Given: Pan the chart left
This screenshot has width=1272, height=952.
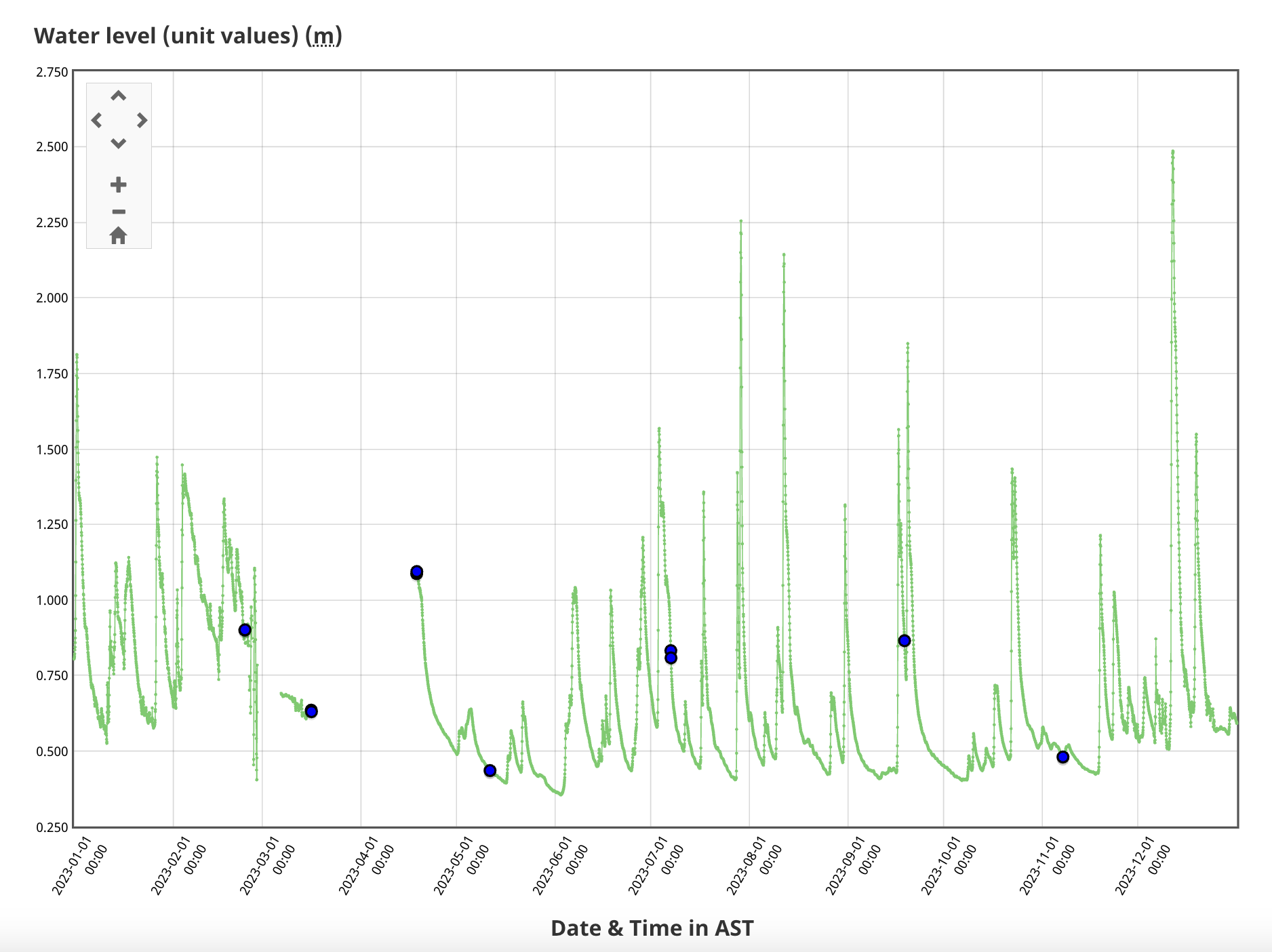Looking at the screenshot, I should tap(97, 121).
